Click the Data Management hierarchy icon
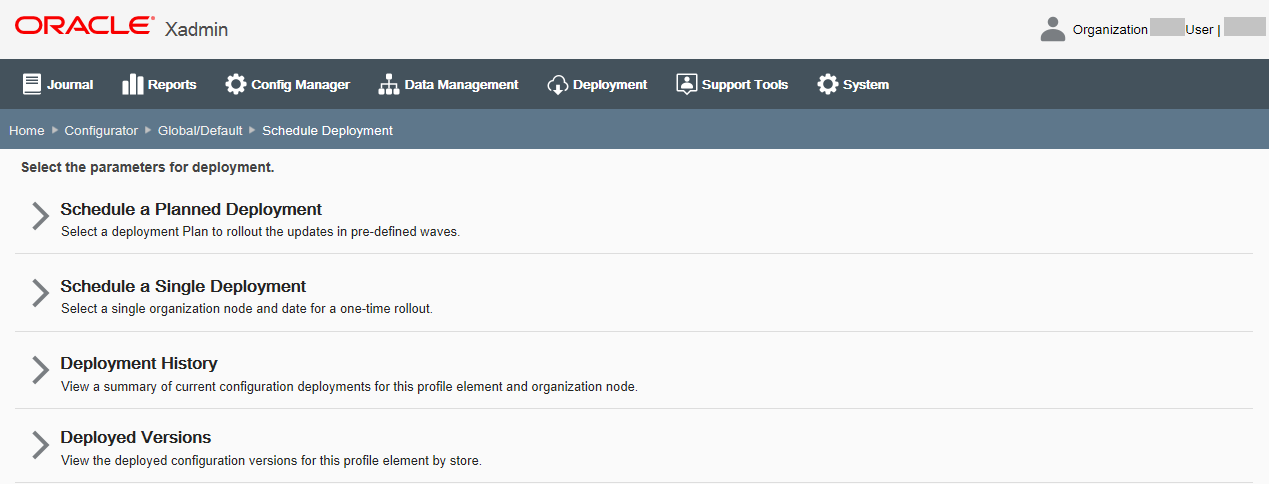Image resolution: width=1269 pixels, height=484 pixels. pos(389,84)
